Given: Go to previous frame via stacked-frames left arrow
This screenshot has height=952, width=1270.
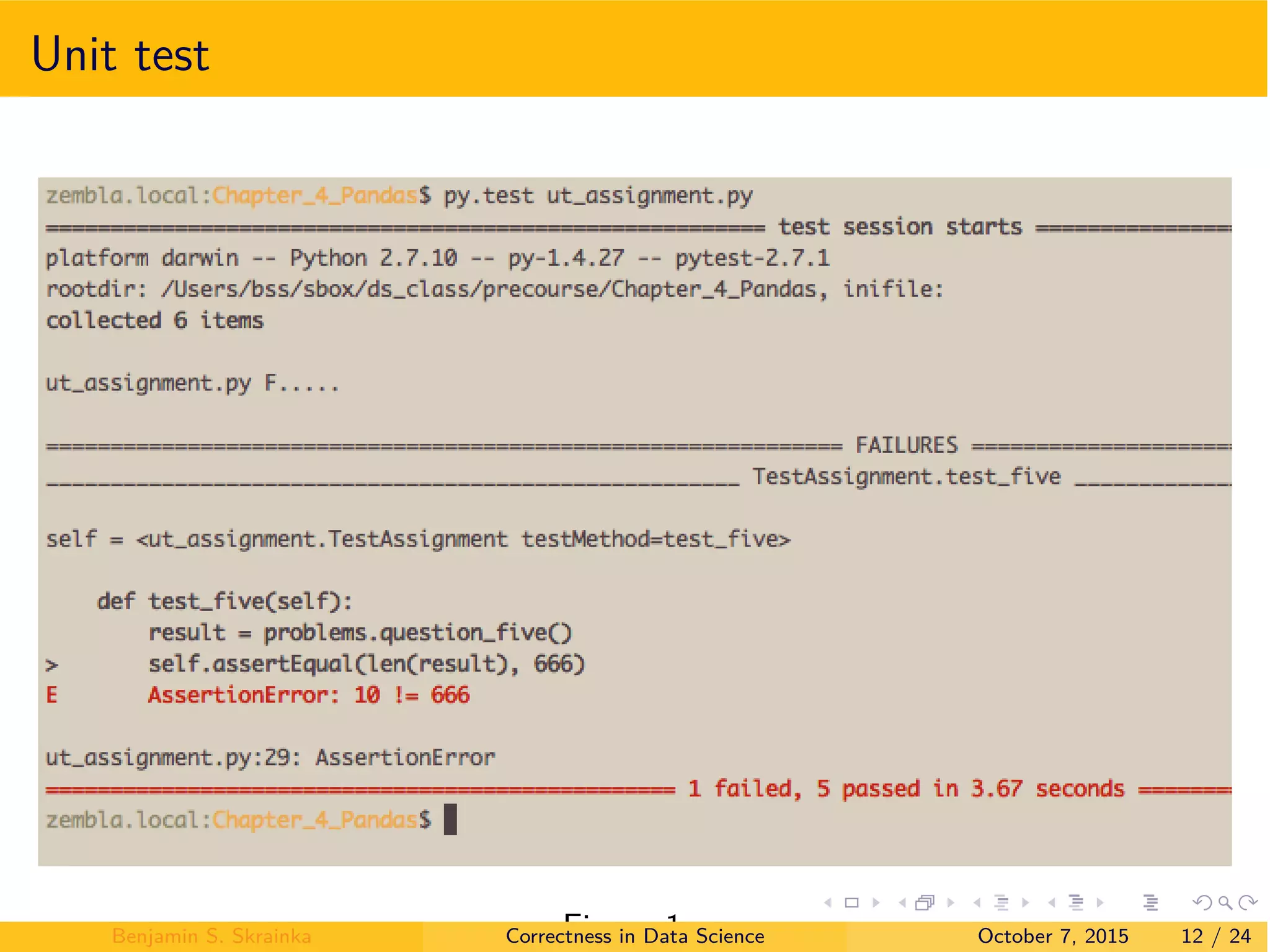Looking at the screenshot, I should coord(902,903).
